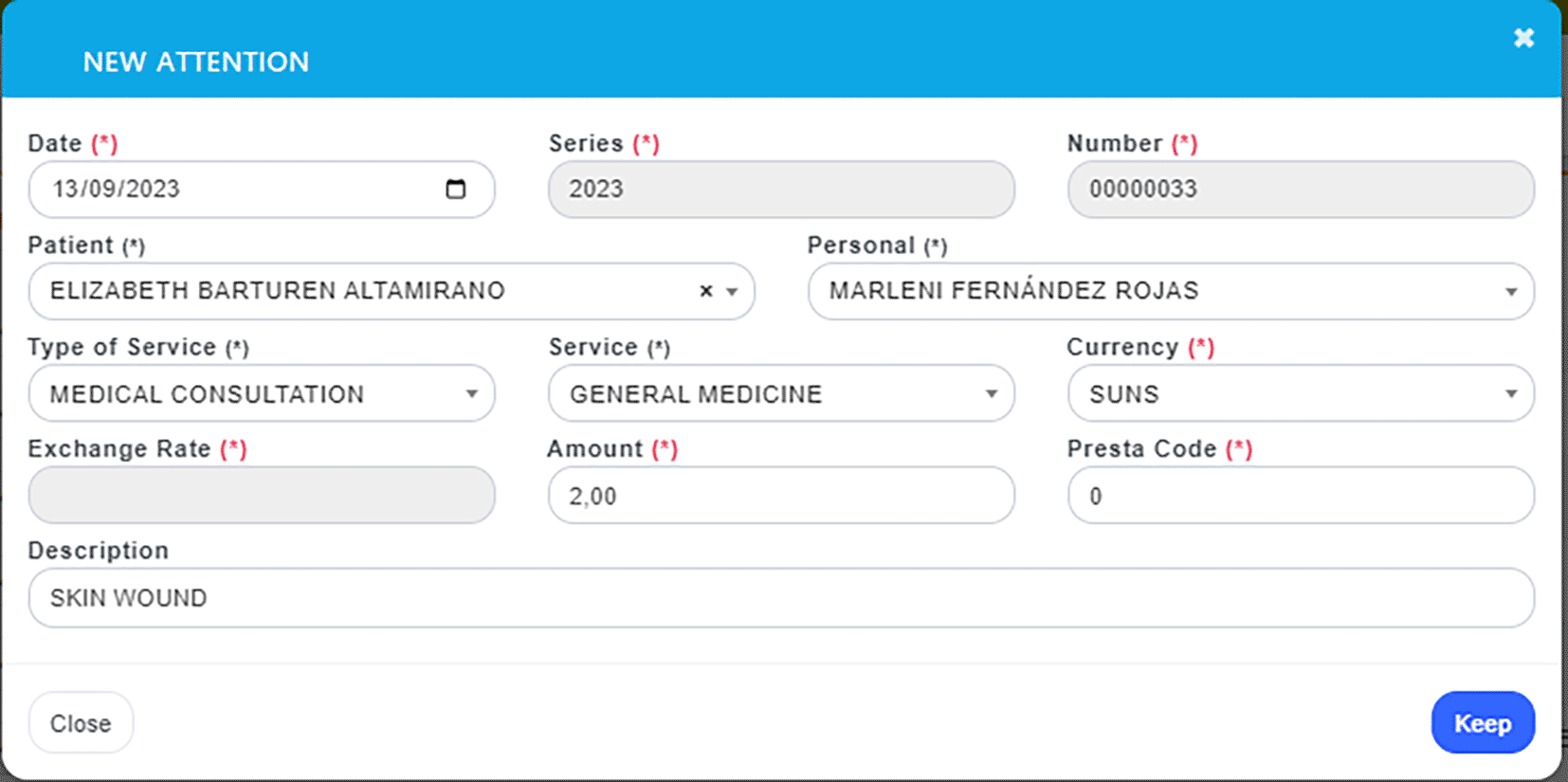Viewport: 1568px width, 782px height.
Task: Click the Marleni Fernández Rojas personal name
Action: coord(1014,290)
